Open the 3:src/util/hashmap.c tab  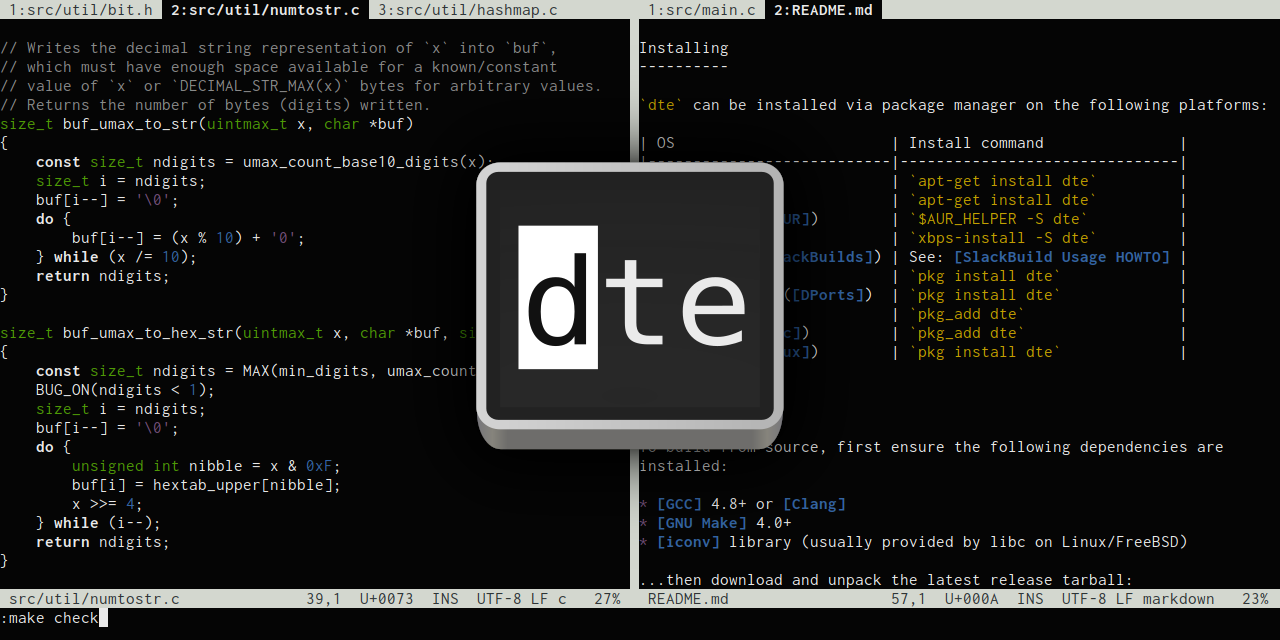pos(468,10)
